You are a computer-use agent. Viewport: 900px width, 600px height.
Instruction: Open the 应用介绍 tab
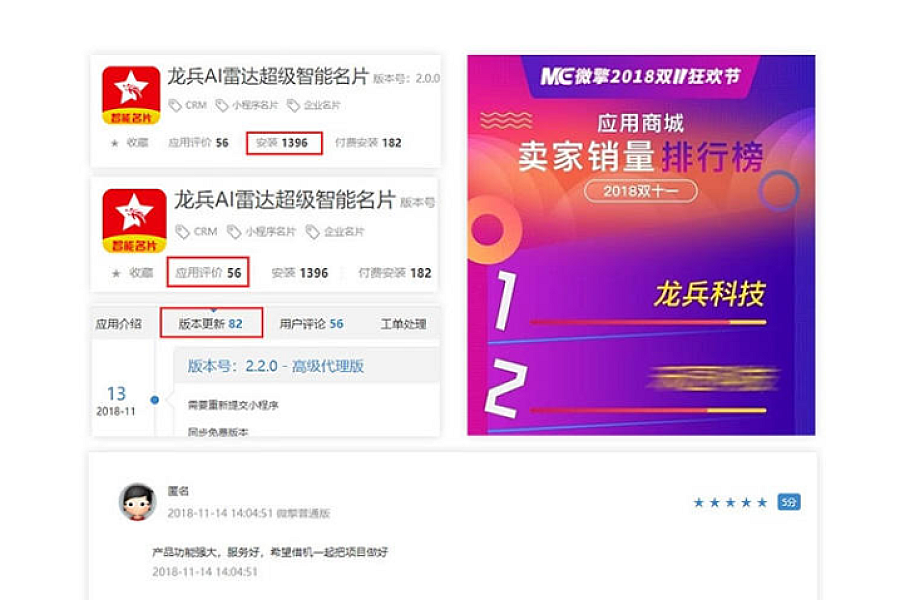tap(119, 324)
